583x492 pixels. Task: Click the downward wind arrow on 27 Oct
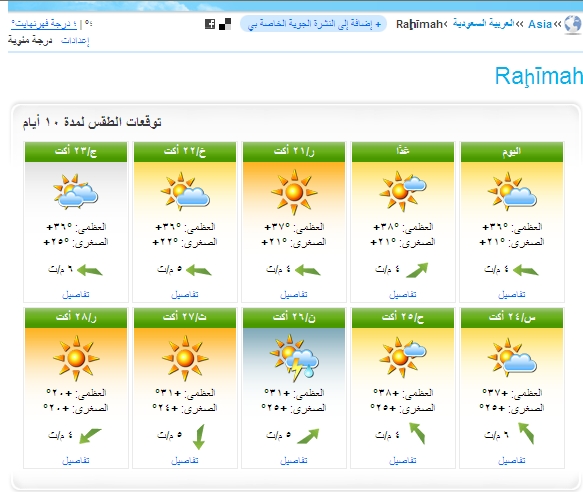(x=199, y=436)
